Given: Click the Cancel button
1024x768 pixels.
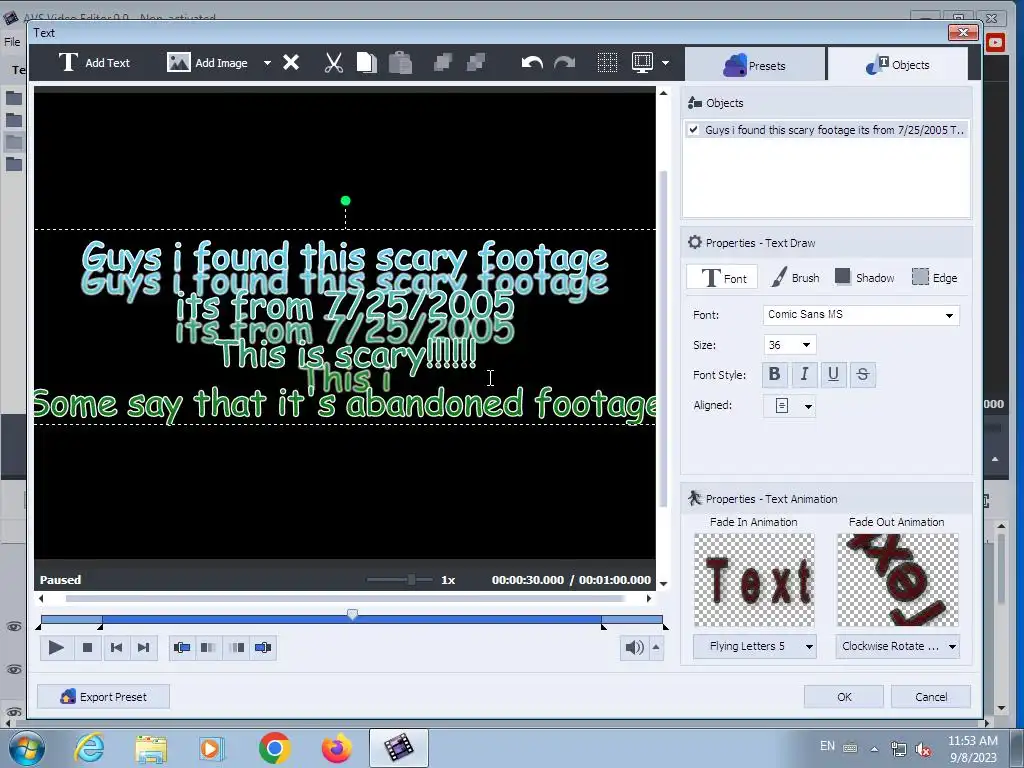Looking at the screenshot, I should (x=931, y=697).
